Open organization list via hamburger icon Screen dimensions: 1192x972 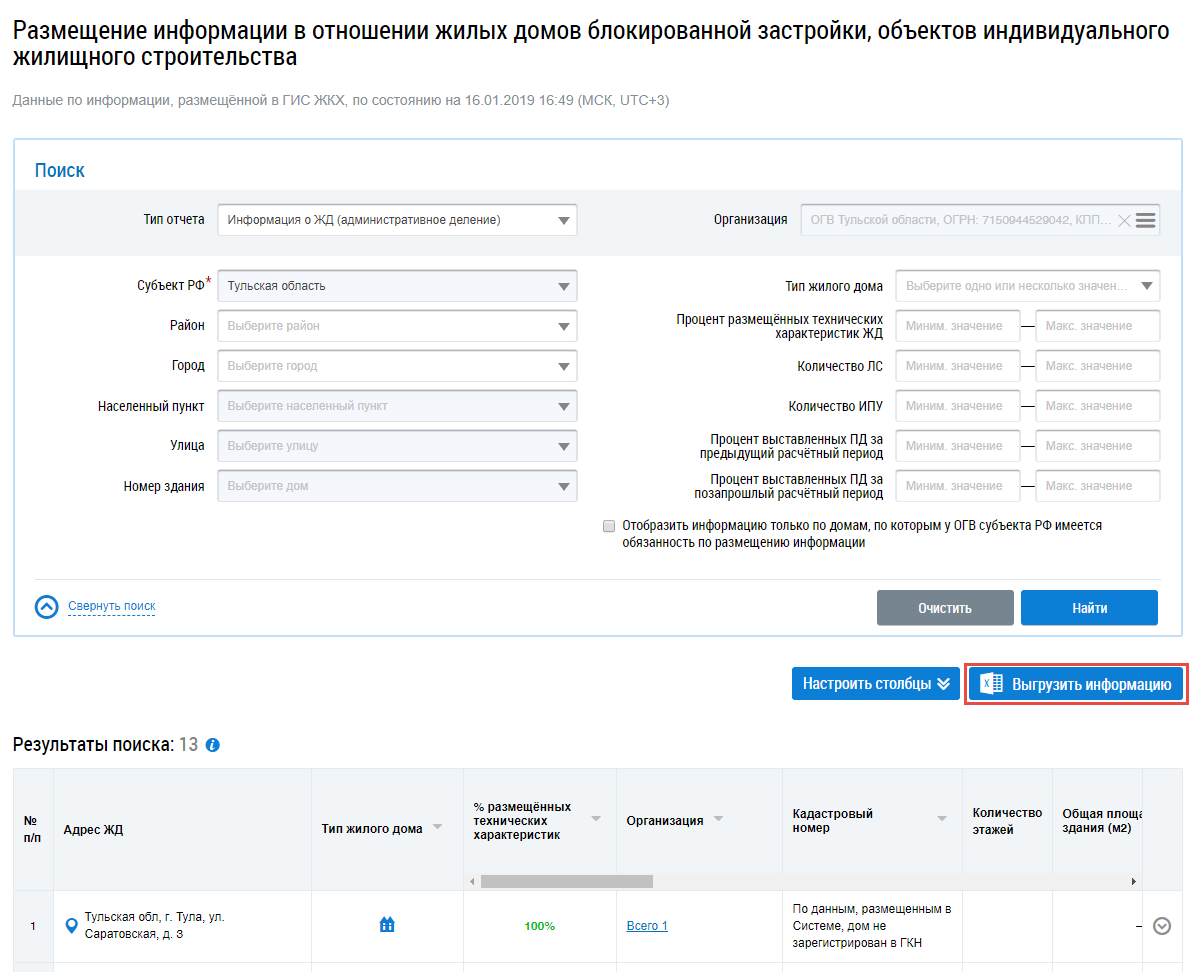click(1146, 221)
